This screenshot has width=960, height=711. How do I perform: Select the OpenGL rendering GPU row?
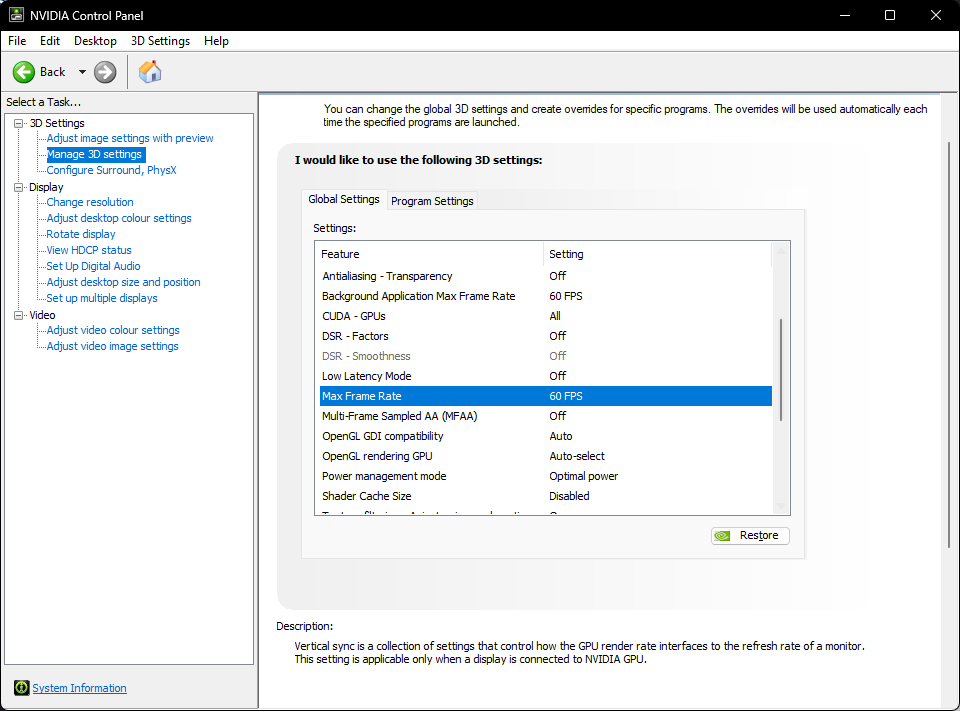click(546, 456)
